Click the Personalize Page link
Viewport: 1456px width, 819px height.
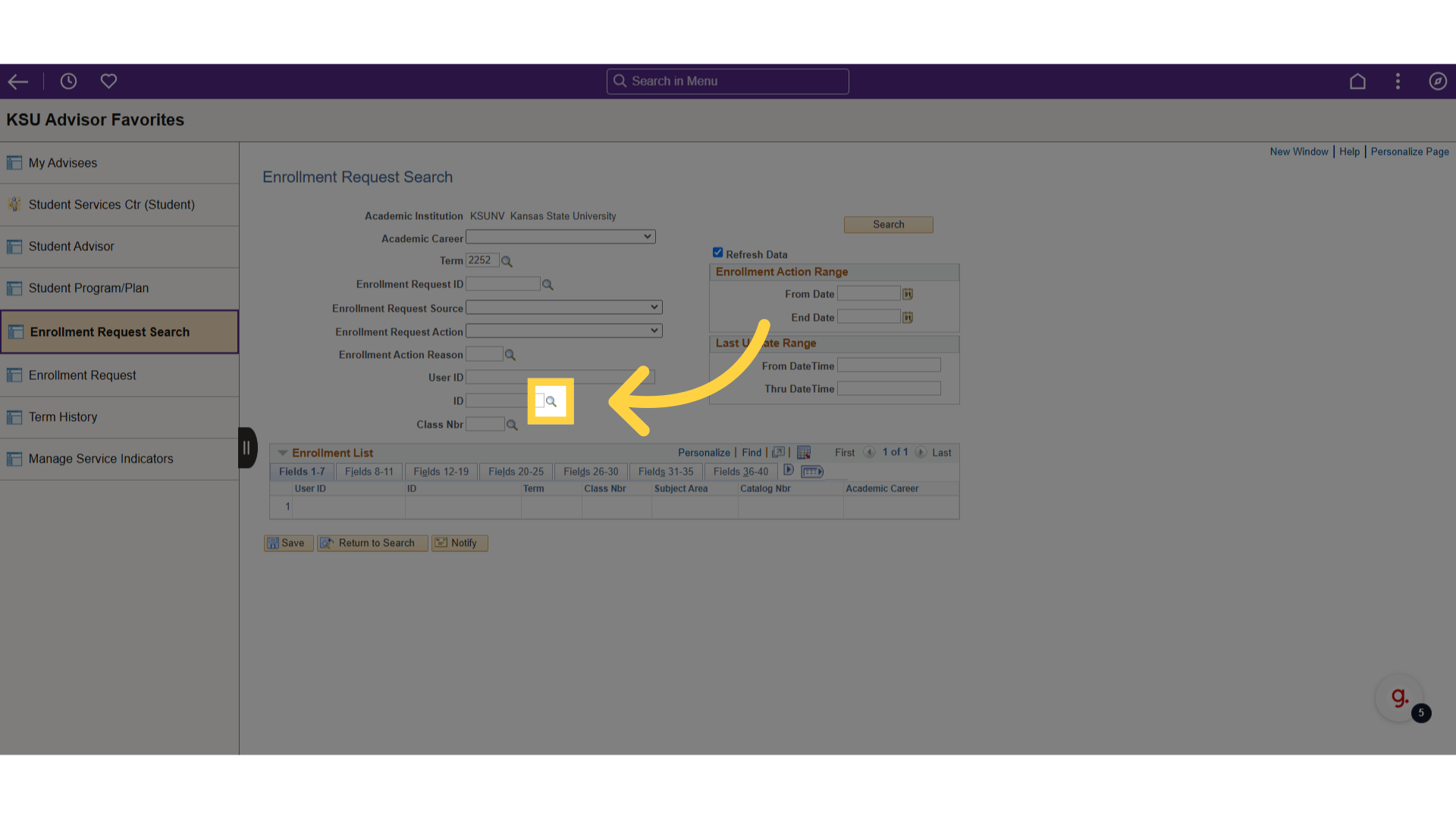(x=1410, y=152)
